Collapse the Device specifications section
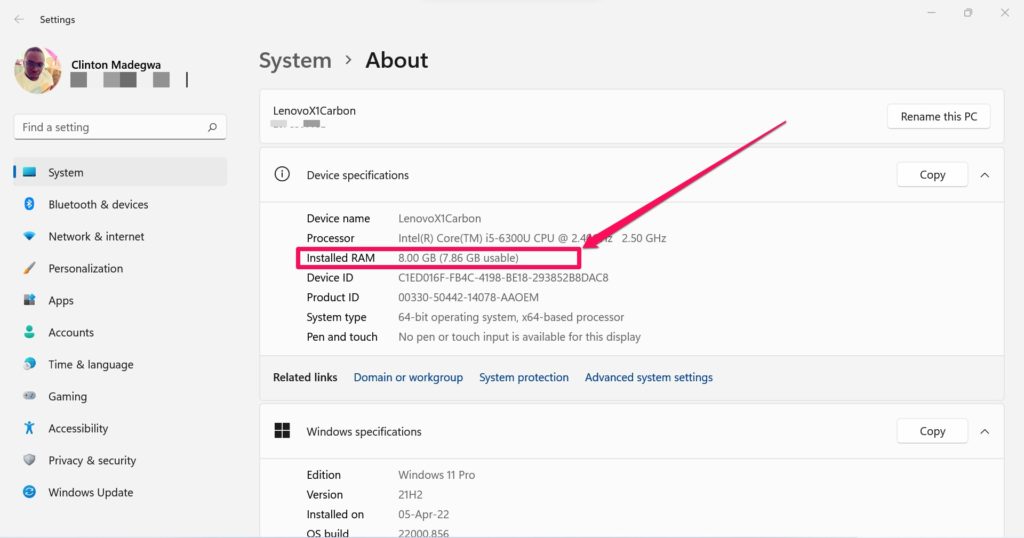Image resolution: width=1024 pixels, height=538 pixels. pos(985,175)
